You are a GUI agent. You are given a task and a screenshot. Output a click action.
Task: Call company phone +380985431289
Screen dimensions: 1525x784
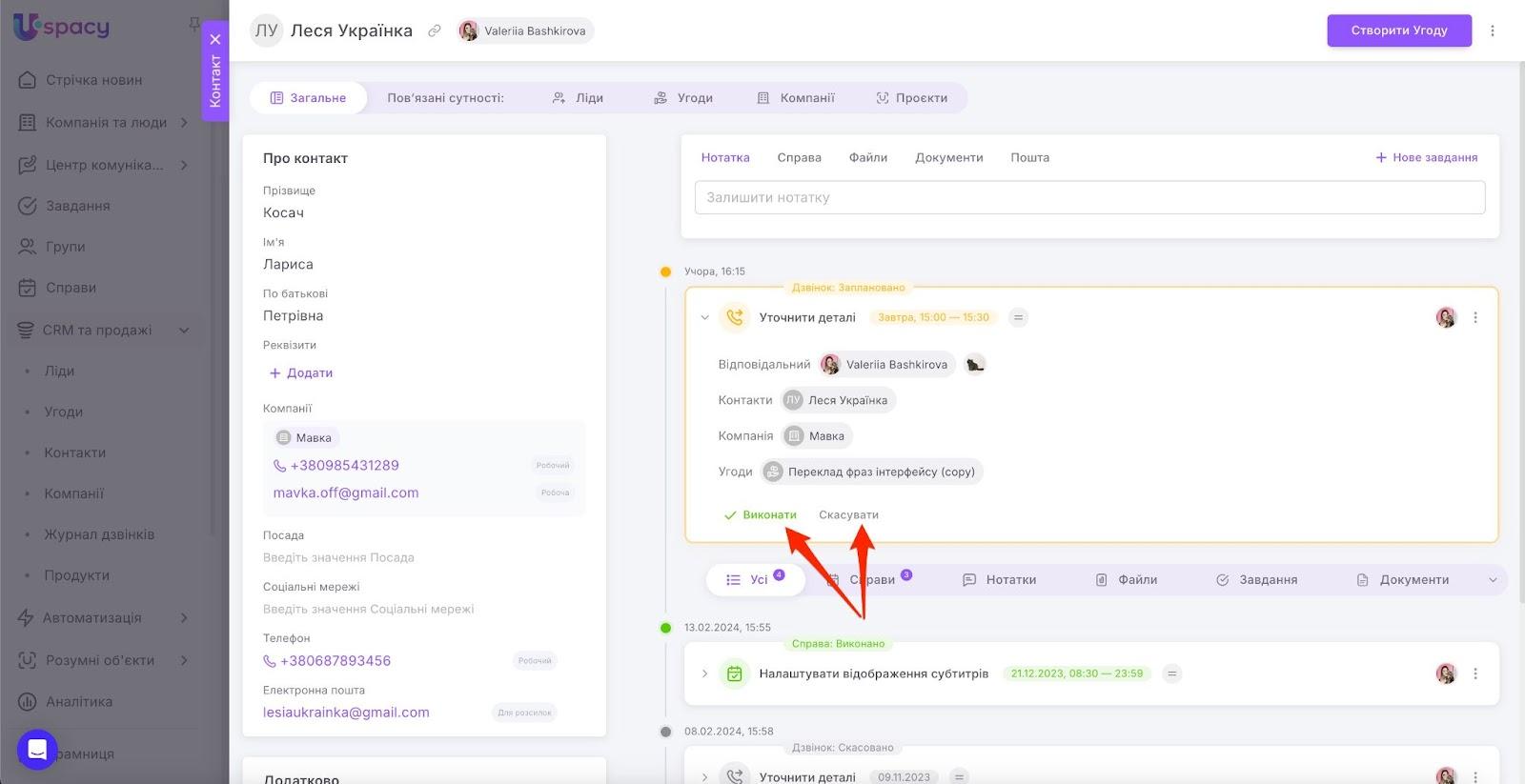click(x=336, y=466)
